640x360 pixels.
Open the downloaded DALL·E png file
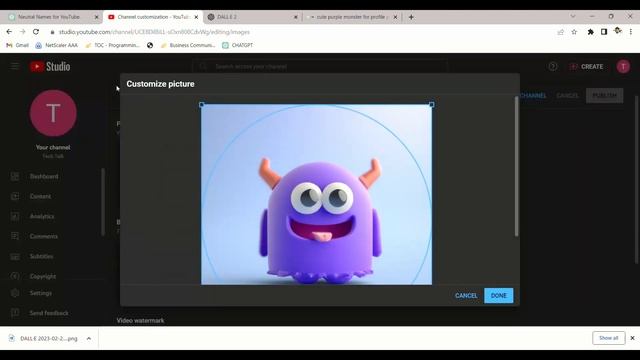coord(44,338)
